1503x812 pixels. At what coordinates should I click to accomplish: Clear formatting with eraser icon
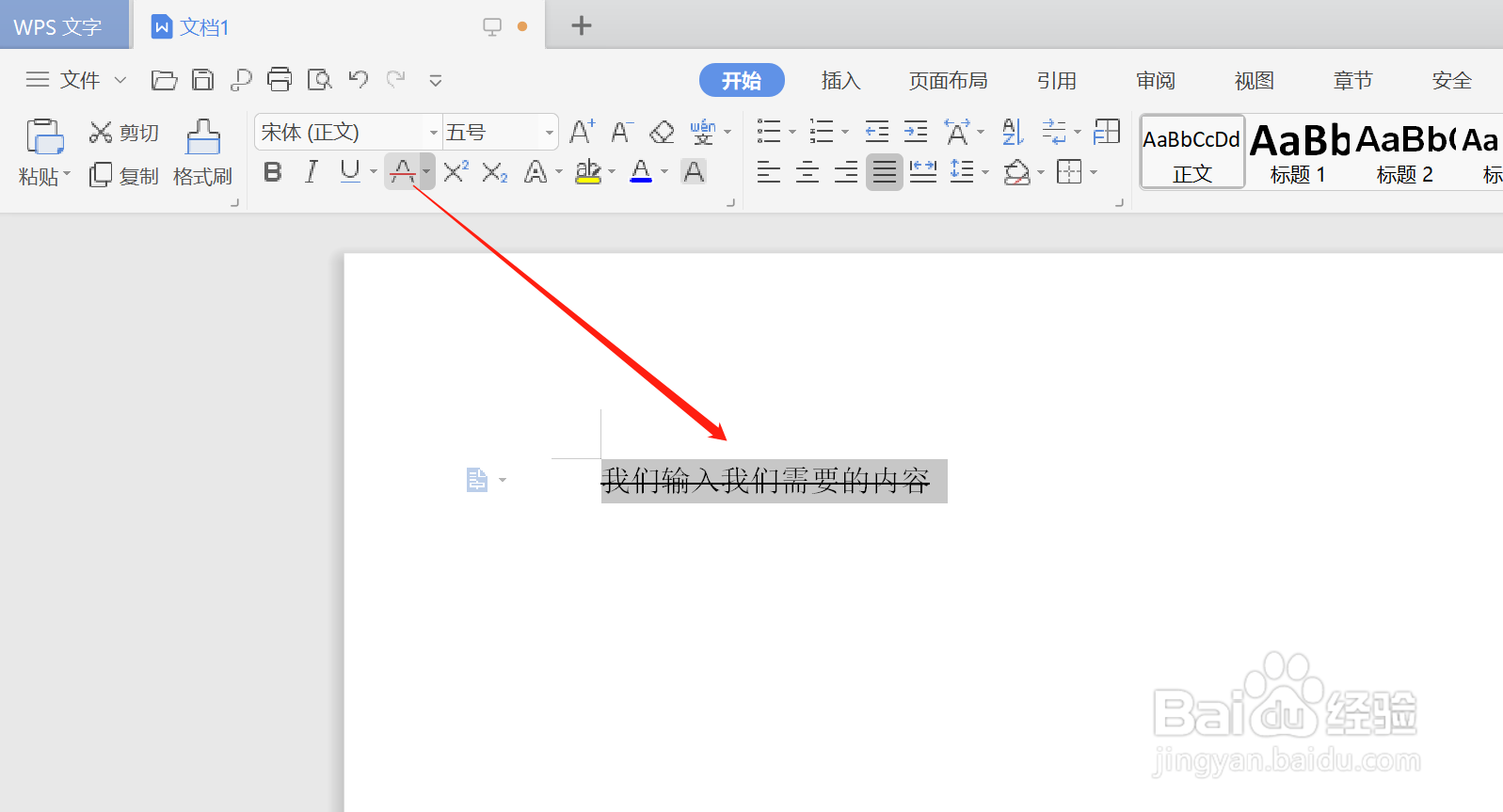point(662,132)
